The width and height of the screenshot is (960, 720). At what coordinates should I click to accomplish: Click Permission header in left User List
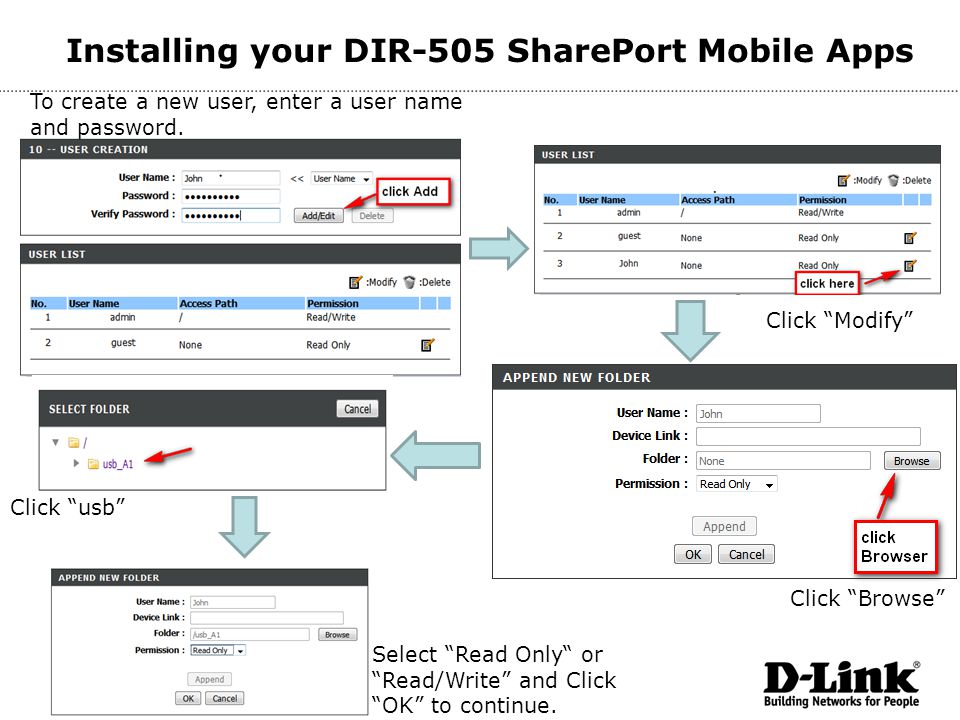(332, 304)
